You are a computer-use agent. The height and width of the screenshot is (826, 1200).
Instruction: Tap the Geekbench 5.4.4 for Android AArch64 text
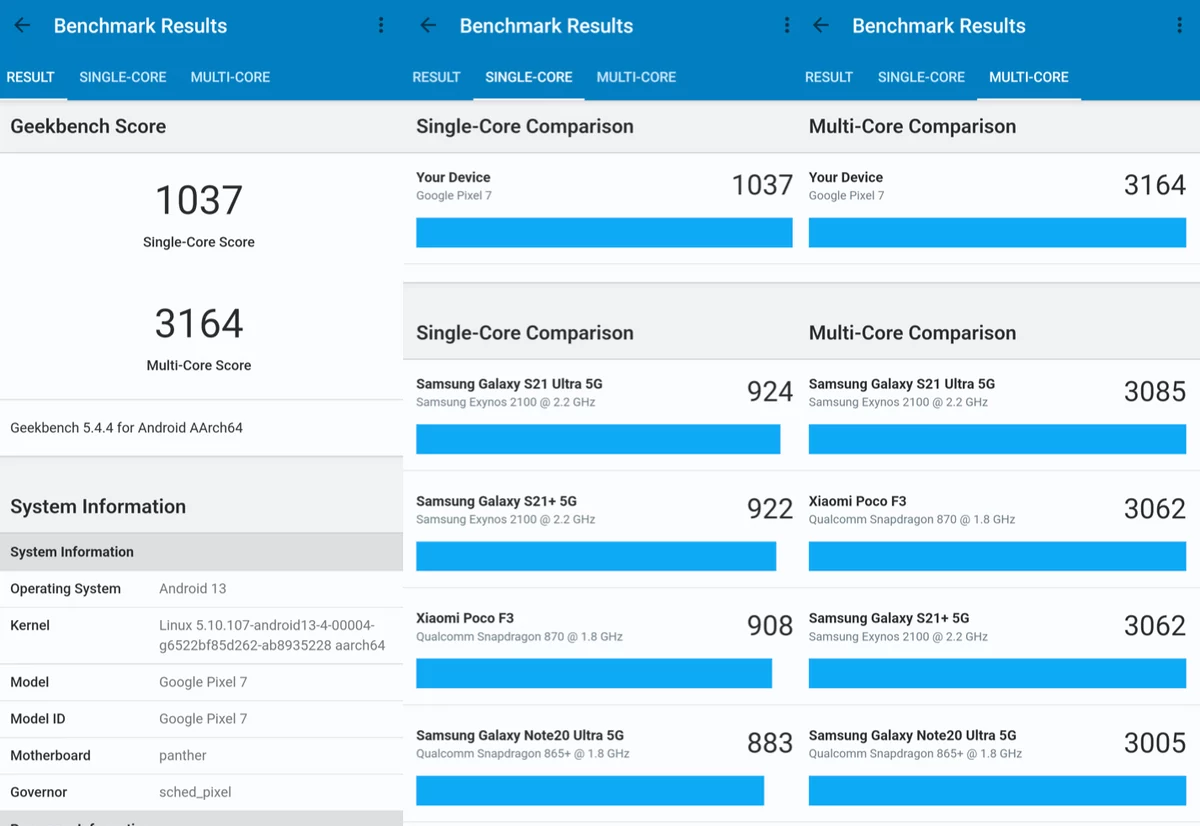coord(127,428)
